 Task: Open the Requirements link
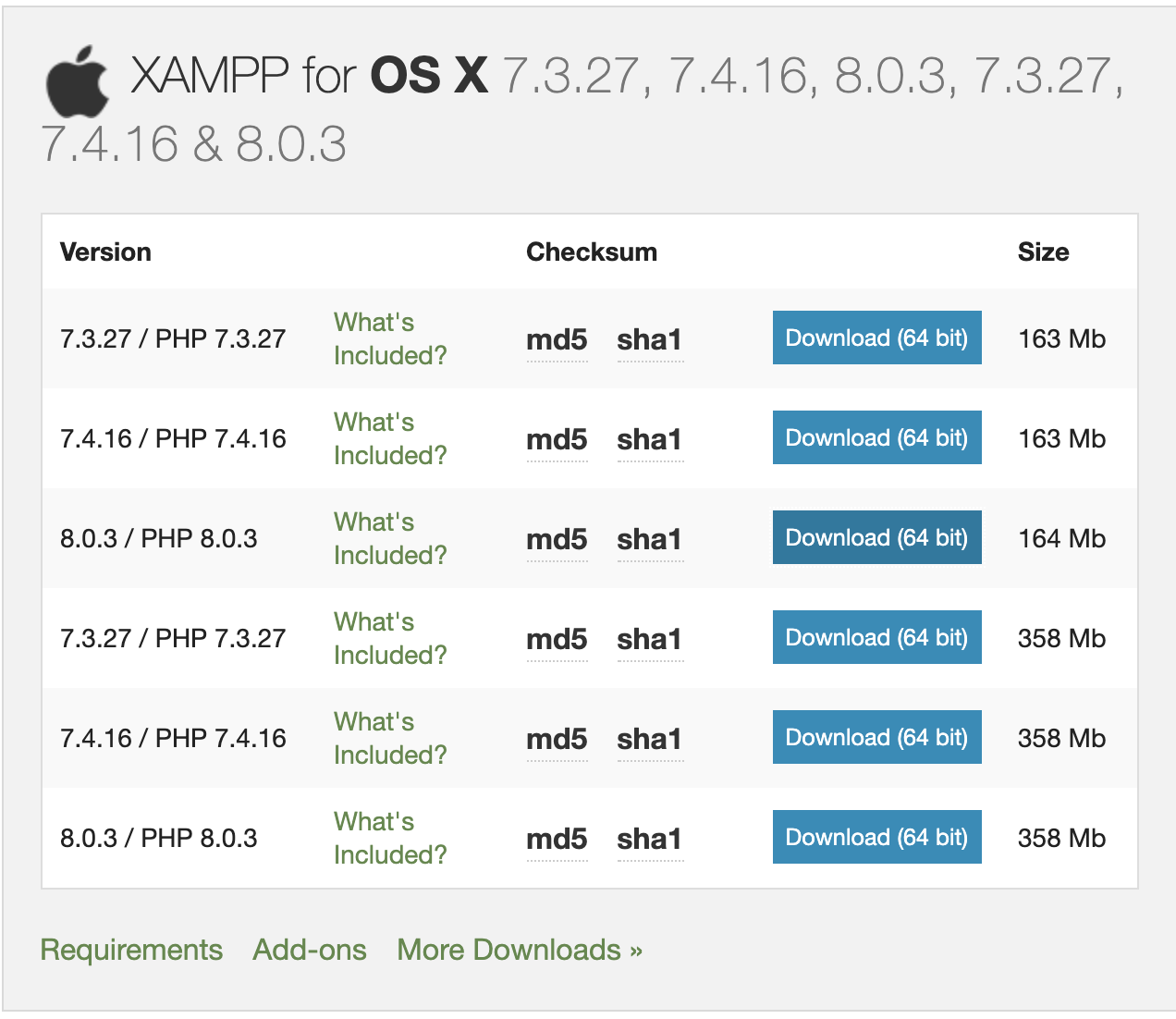coord(131,950)
